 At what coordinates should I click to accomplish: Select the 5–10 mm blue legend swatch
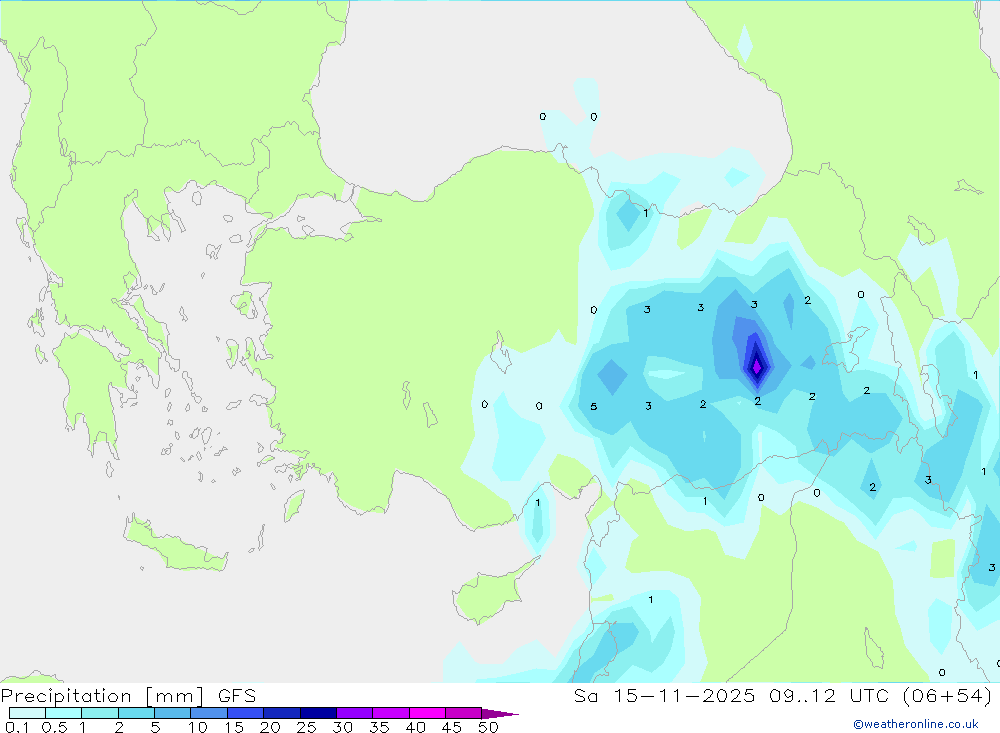(172, 713)
